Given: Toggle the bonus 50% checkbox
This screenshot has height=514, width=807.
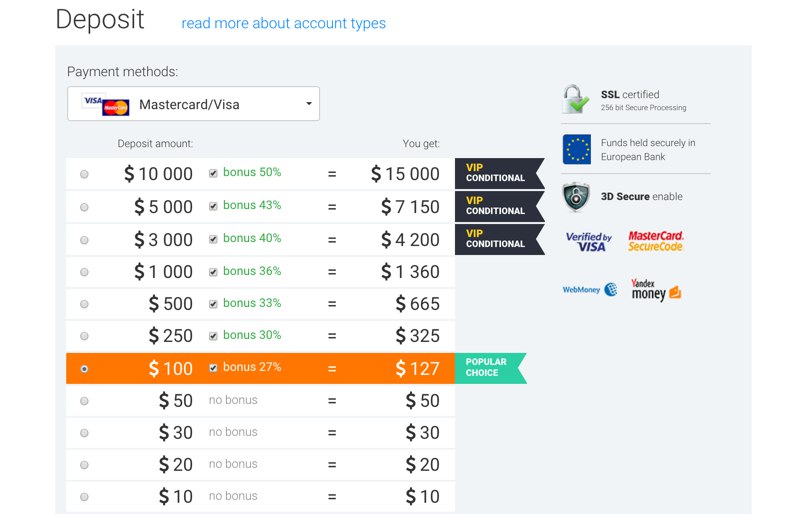Looking at the screenshot, I should [213, 173].
